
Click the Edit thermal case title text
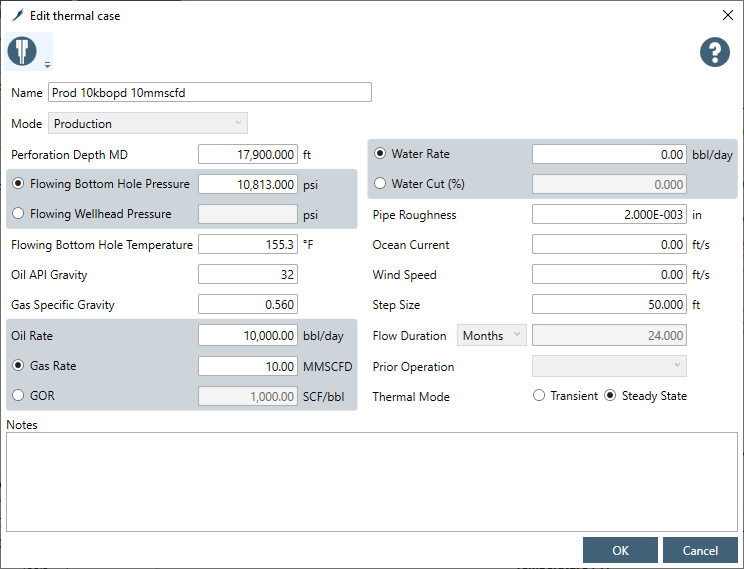75,16
